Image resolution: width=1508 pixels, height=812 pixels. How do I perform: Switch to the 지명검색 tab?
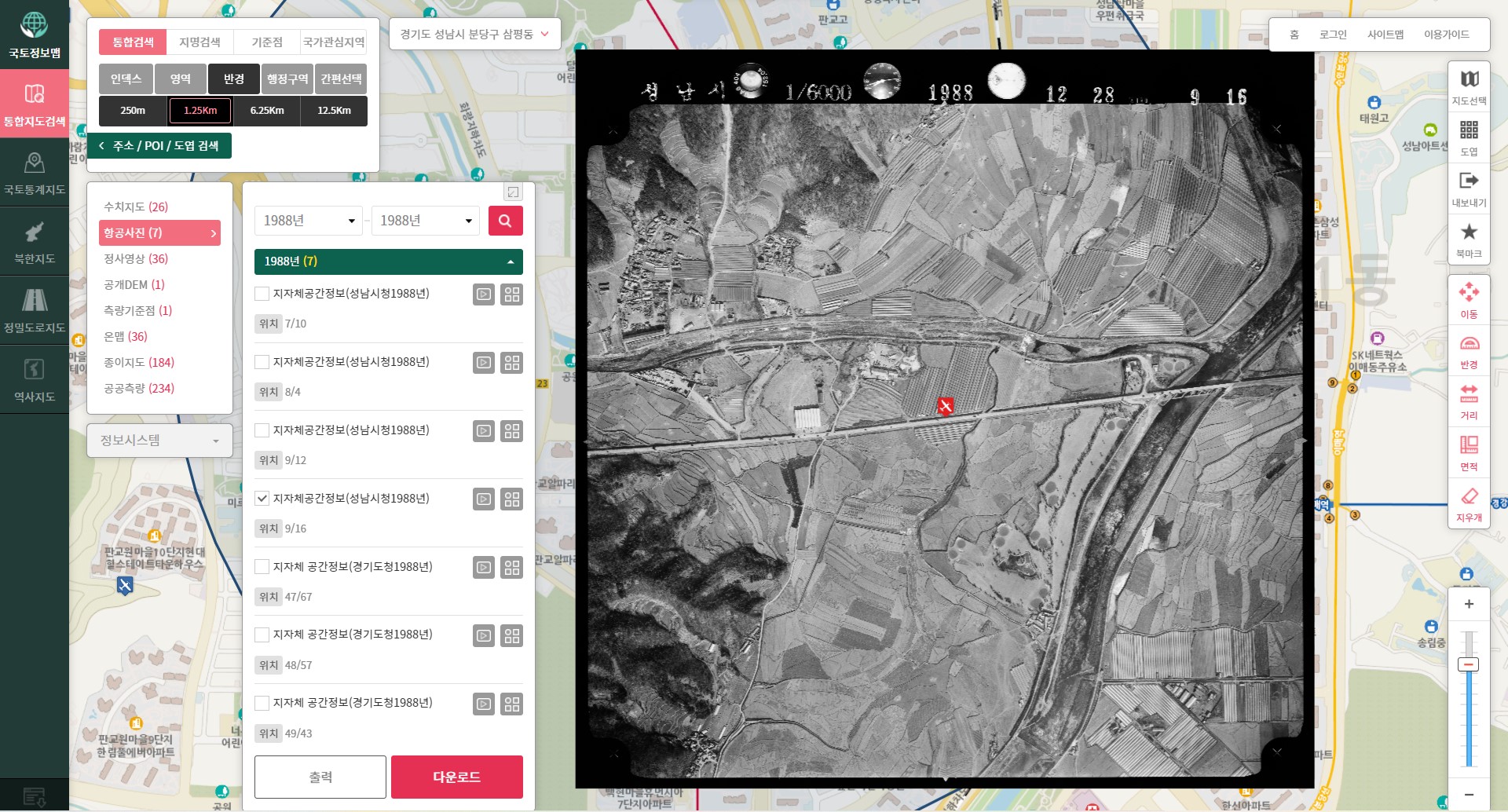199,42
